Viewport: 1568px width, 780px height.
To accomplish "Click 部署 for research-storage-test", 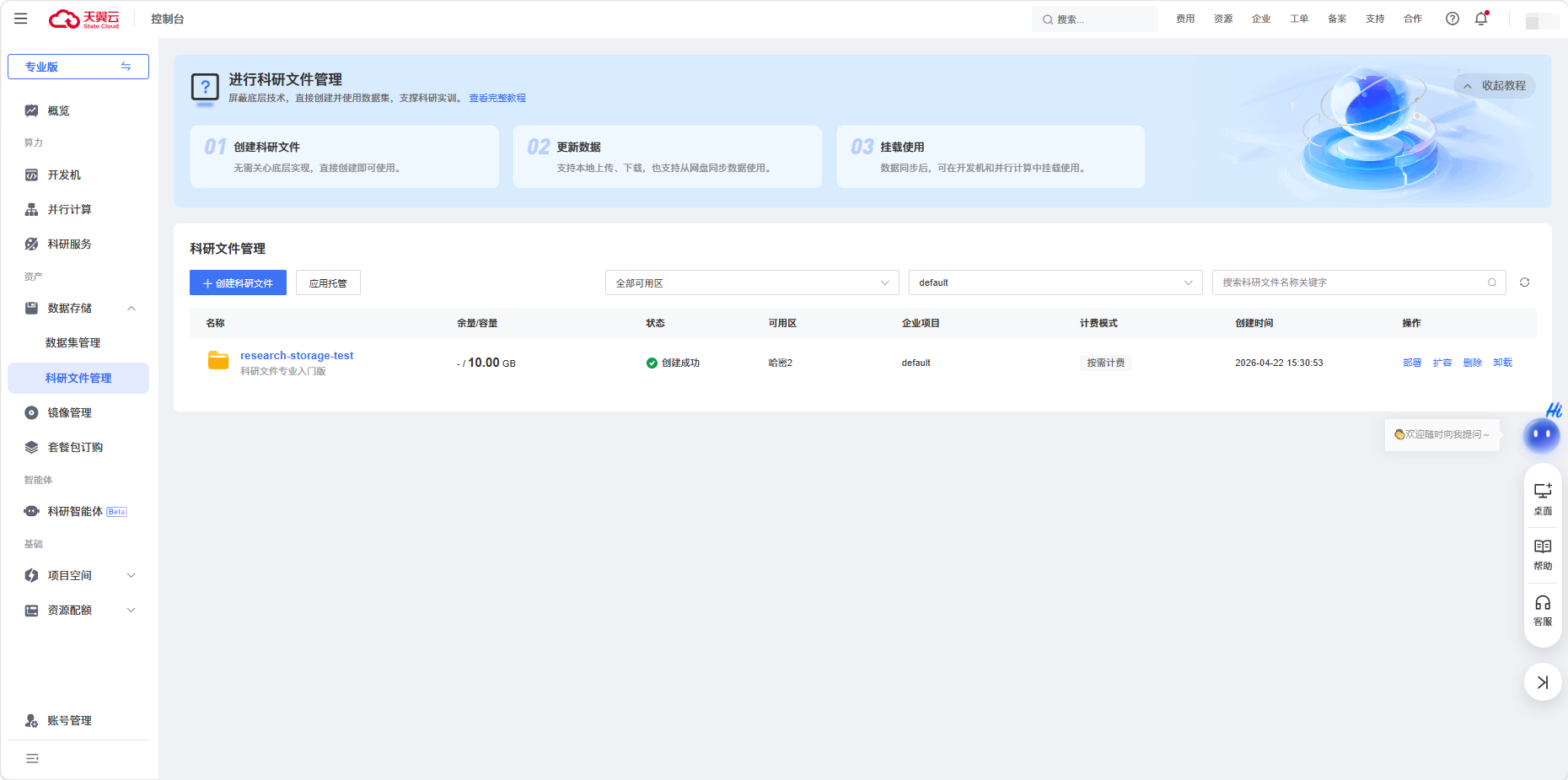I will (1412, 363).
